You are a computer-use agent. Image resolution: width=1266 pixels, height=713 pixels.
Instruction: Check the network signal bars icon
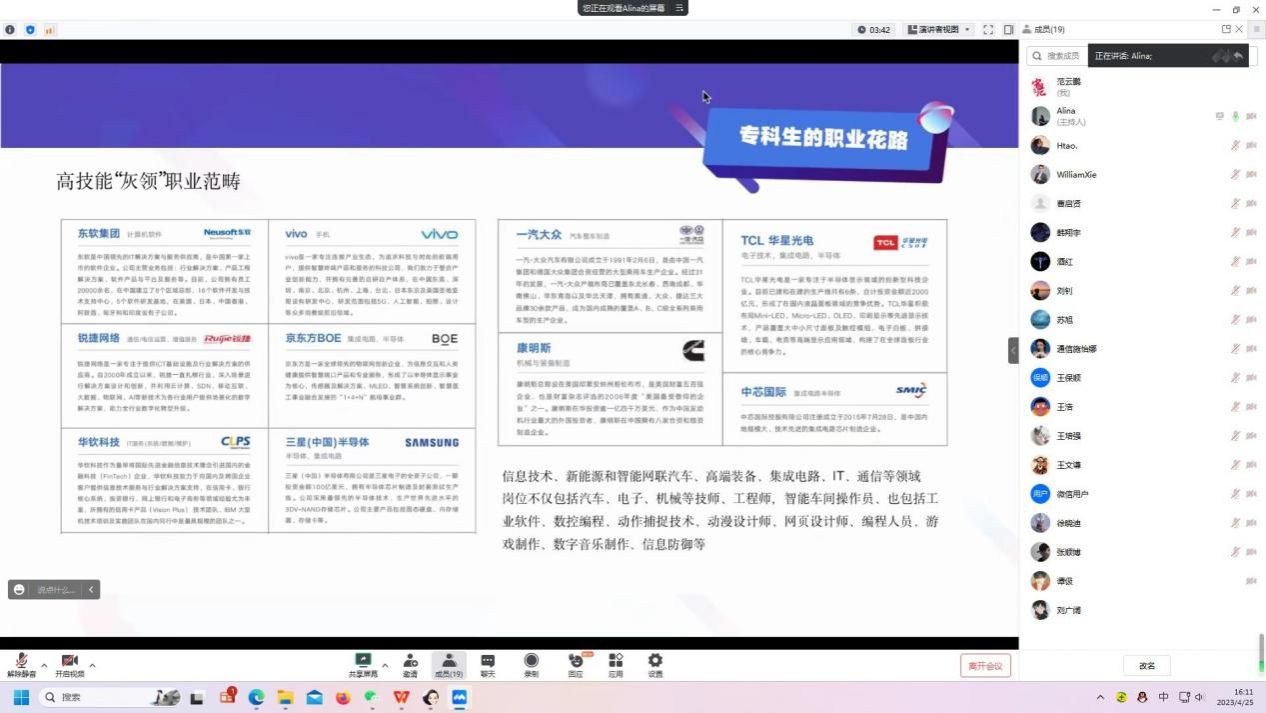pyautogui.click(x=49, y=30)
